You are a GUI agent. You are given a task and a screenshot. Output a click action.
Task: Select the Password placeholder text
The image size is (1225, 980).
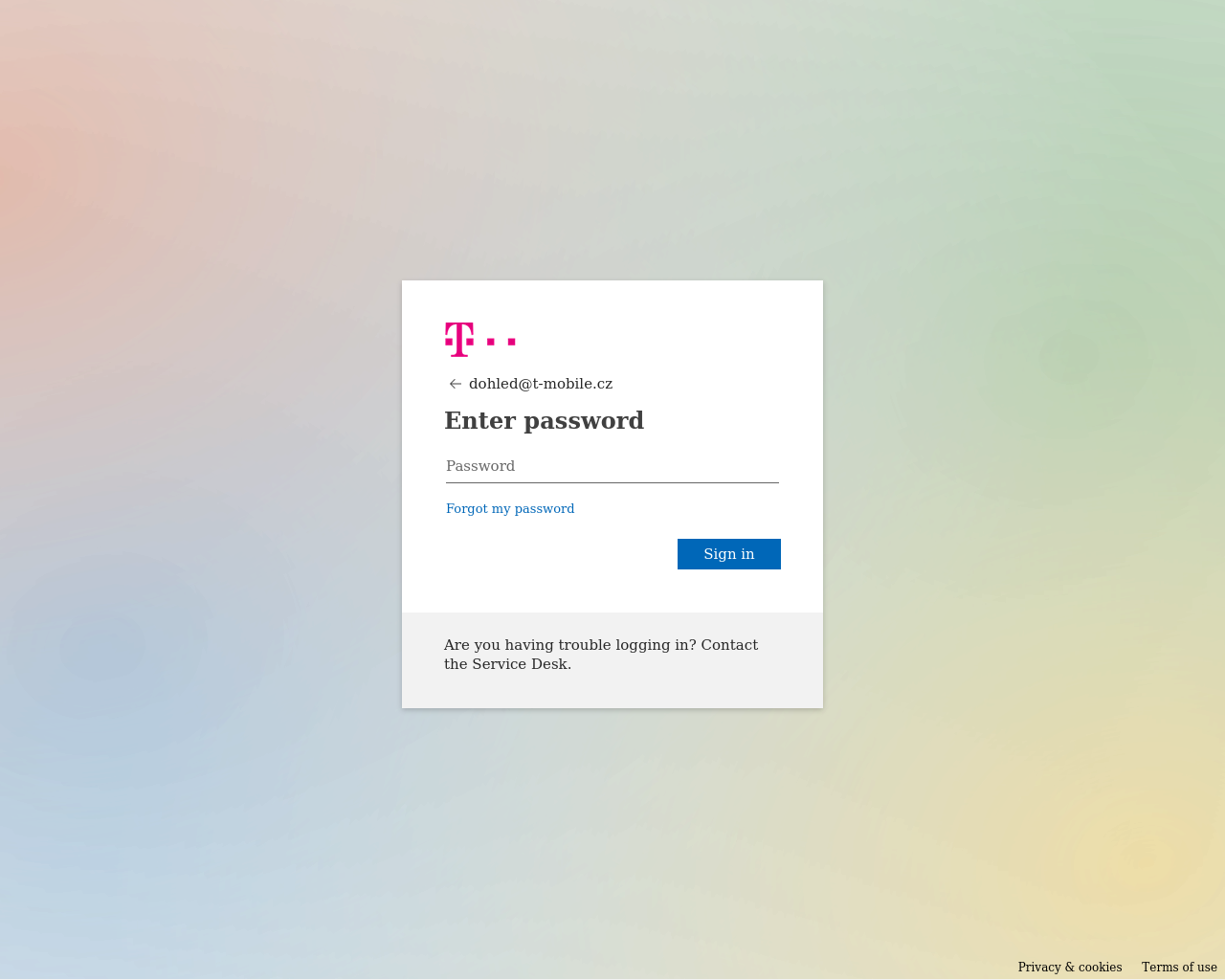pos(480,466)
